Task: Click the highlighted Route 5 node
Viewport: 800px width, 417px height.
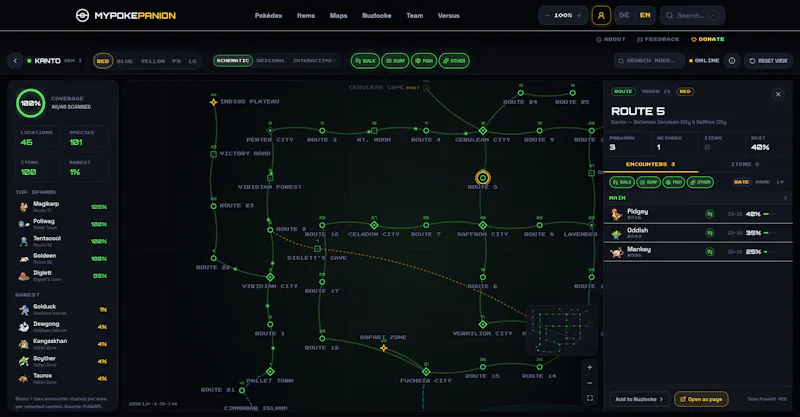Action: point(483,178)
